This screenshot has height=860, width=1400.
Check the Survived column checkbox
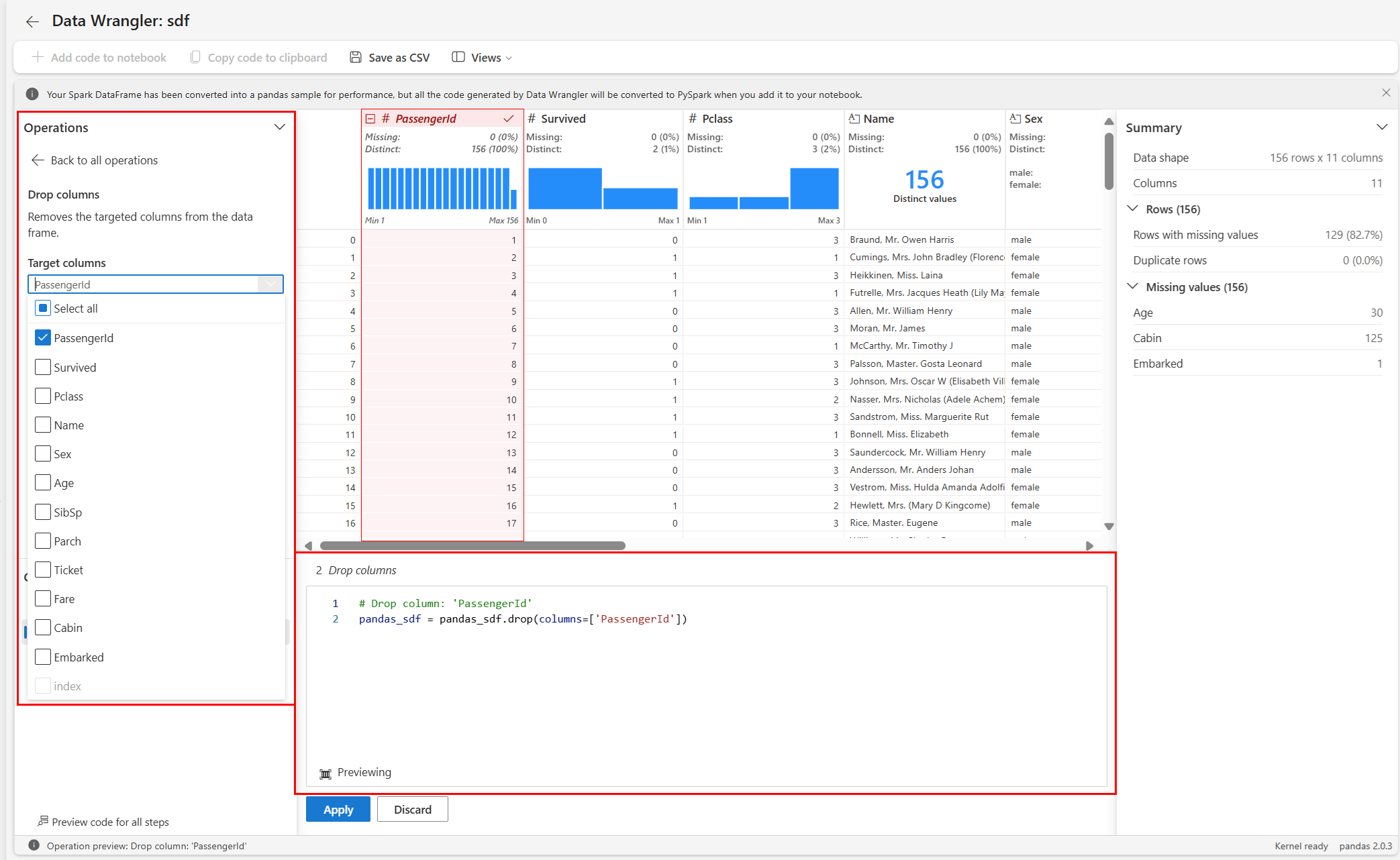point(43,367)
